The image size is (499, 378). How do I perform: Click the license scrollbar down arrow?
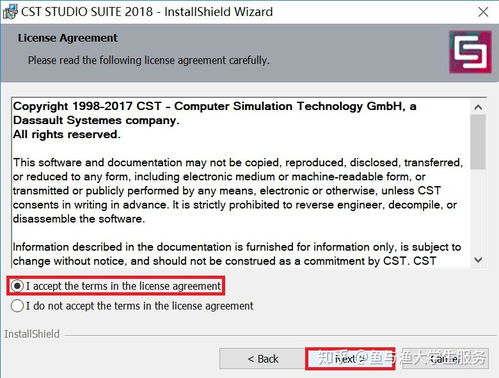[x=478, y=260]
